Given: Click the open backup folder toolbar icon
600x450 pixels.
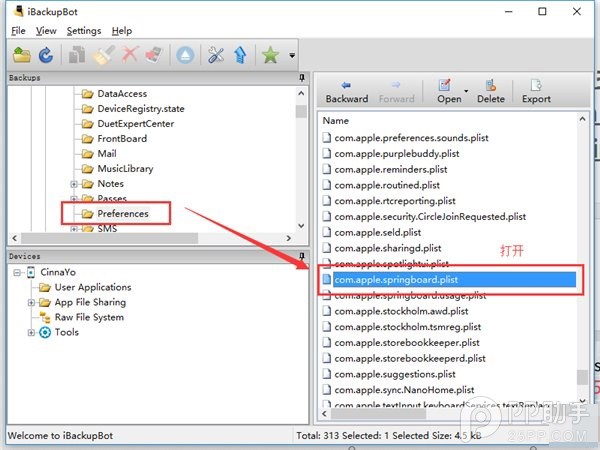Looking at the screenshot, I should point(20,55).
